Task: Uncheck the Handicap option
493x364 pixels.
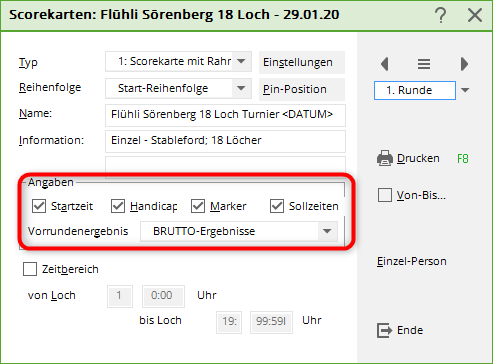Action: [118, 206]
